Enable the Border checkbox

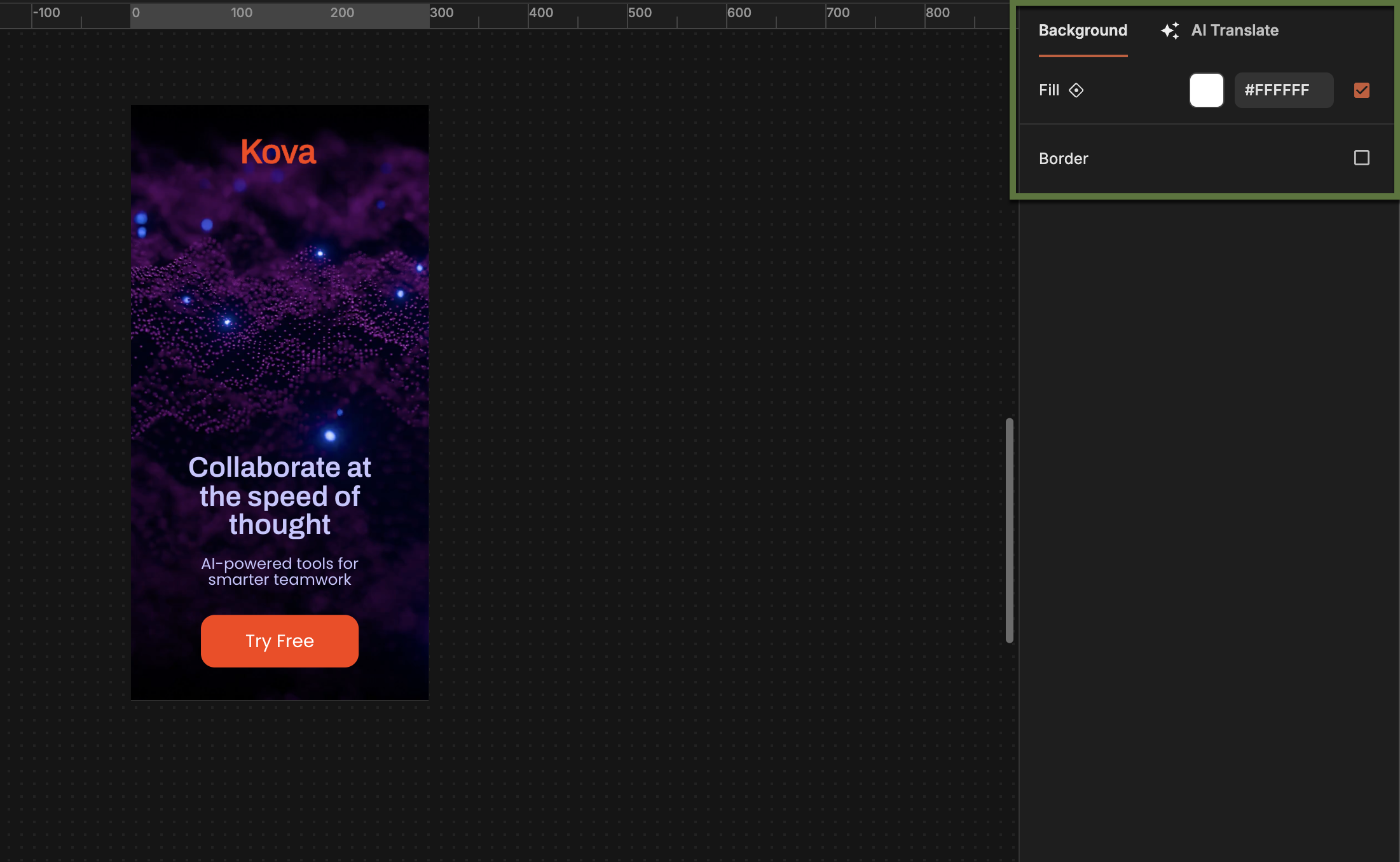[1361, 158]
